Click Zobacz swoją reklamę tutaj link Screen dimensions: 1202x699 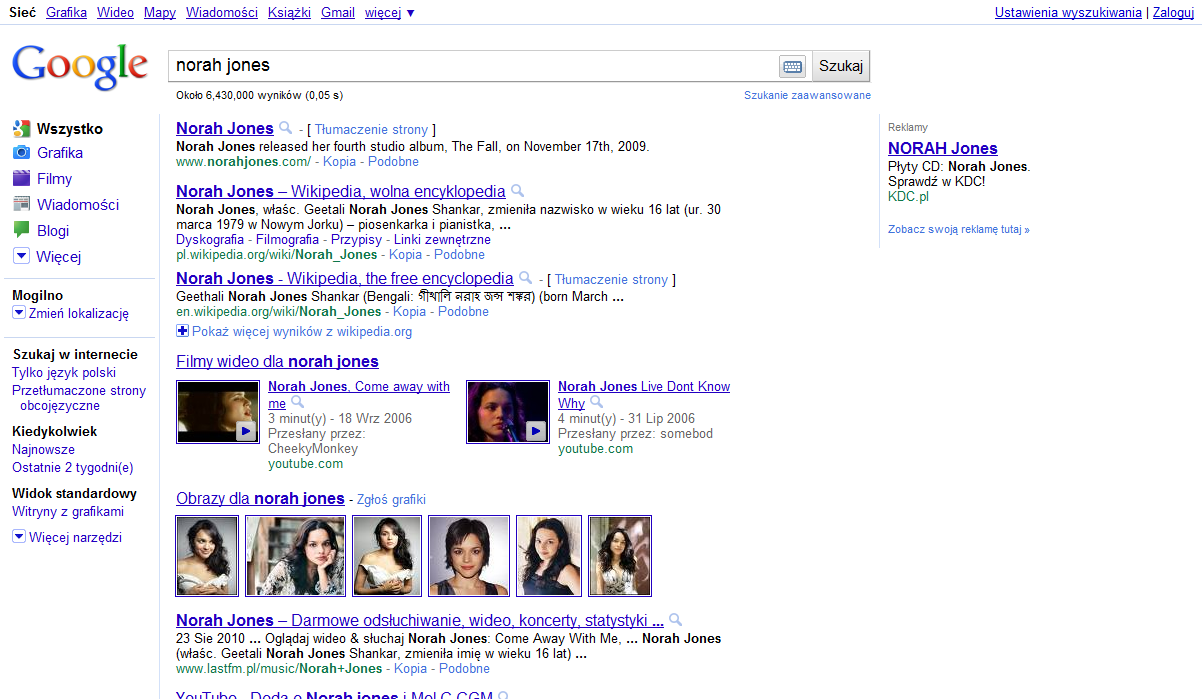pos(958,229)
